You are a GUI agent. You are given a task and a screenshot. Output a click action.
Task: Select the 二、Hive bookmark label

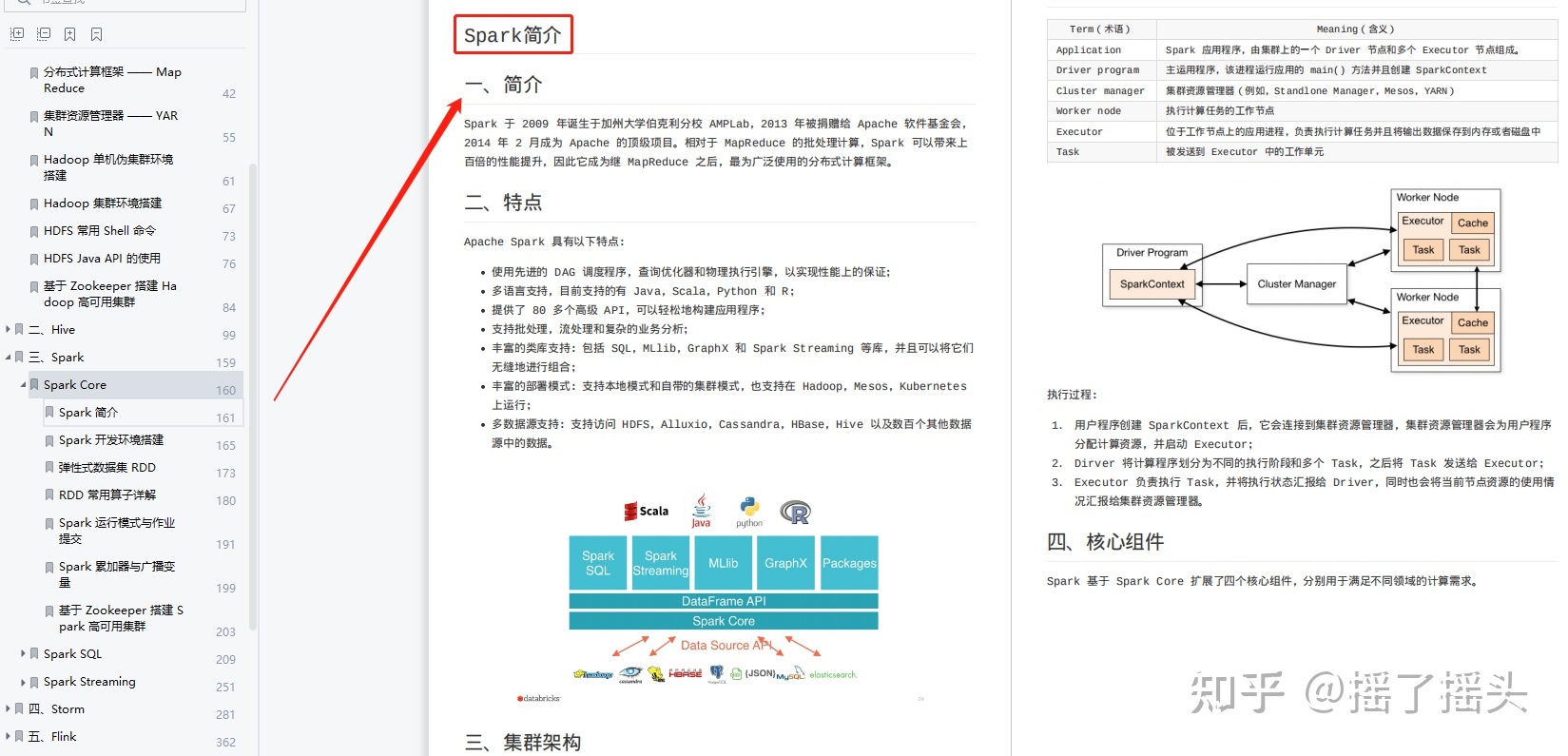click(x=51, y=329)
